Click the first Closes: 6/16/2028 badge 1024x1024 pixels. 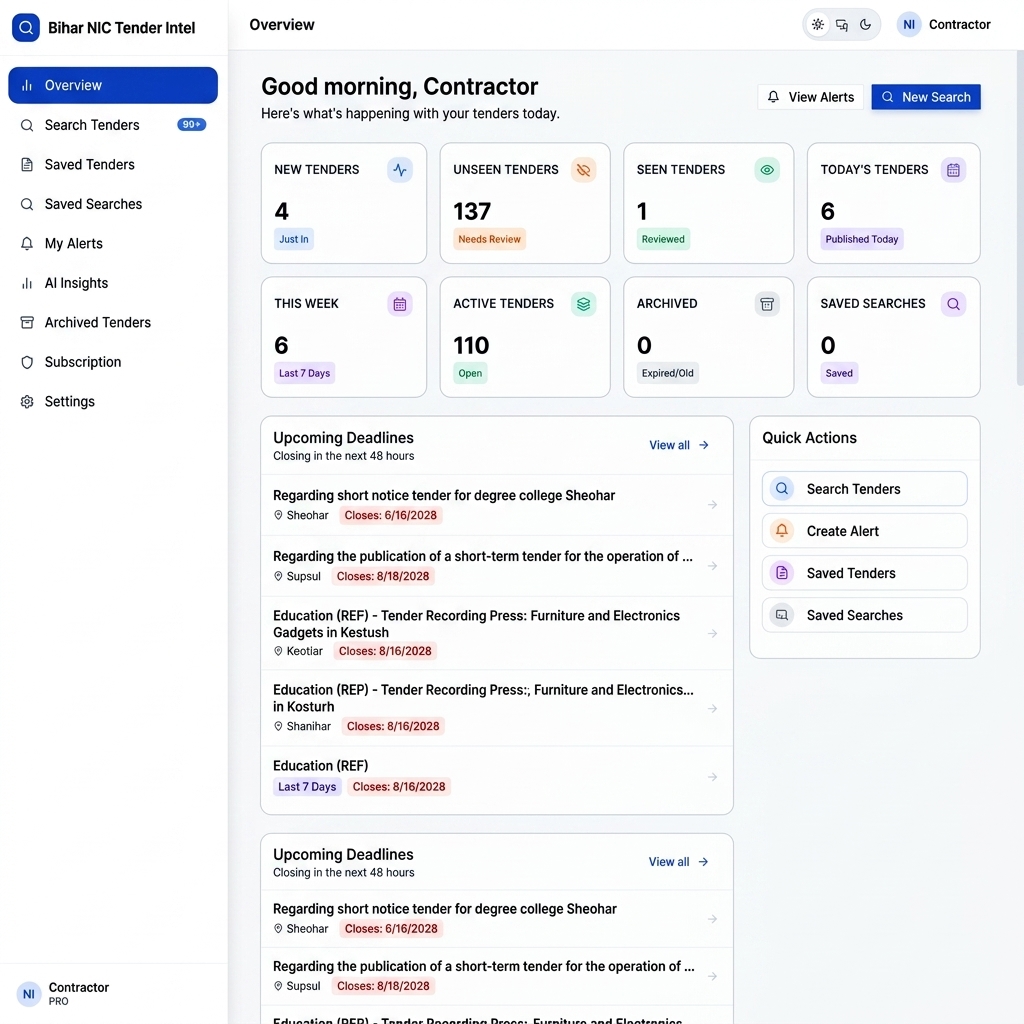click(x=391, y=515)
